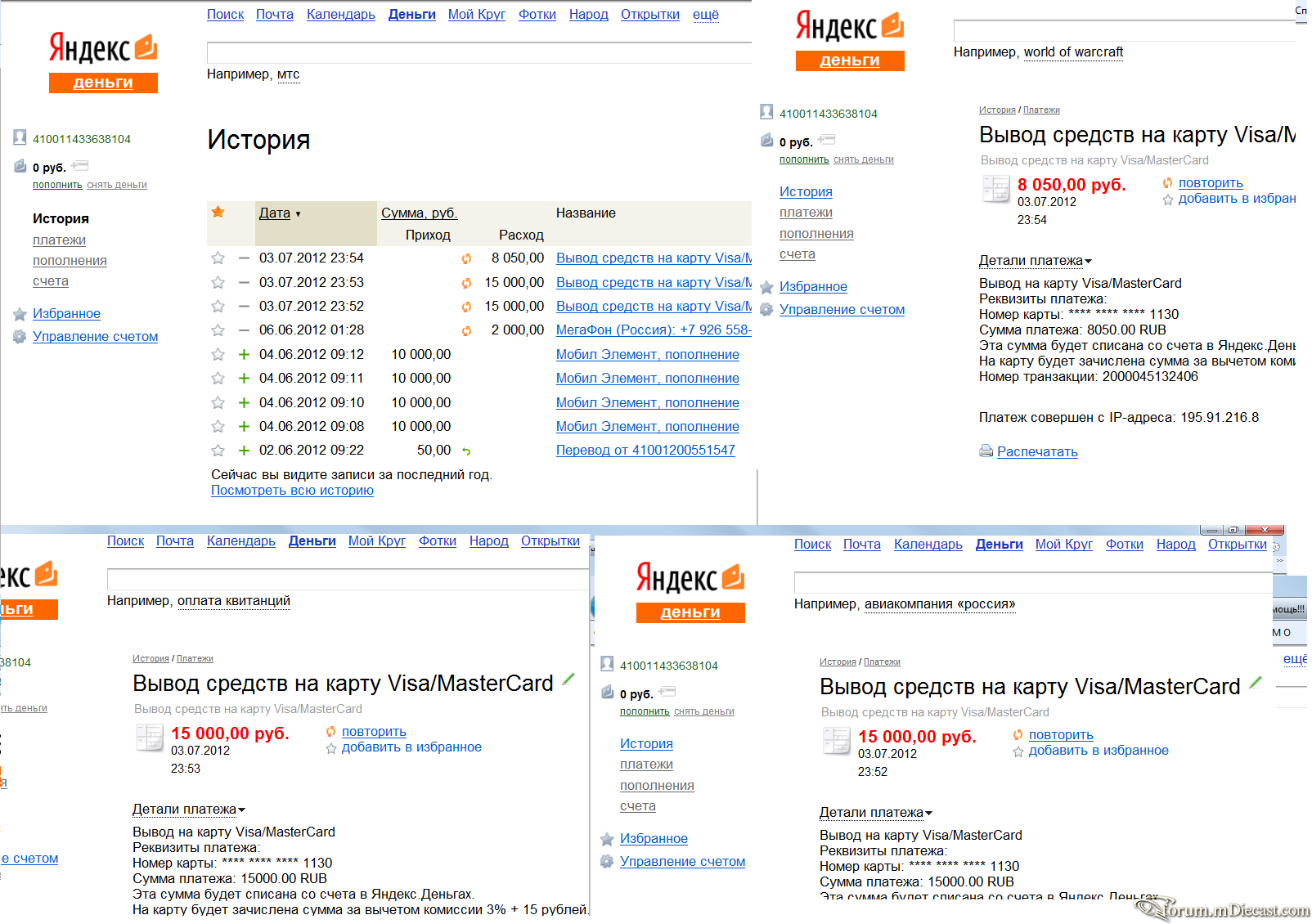
Task: Open Мой Круг on the 23:53 payment page
Action: pos(377,541)
